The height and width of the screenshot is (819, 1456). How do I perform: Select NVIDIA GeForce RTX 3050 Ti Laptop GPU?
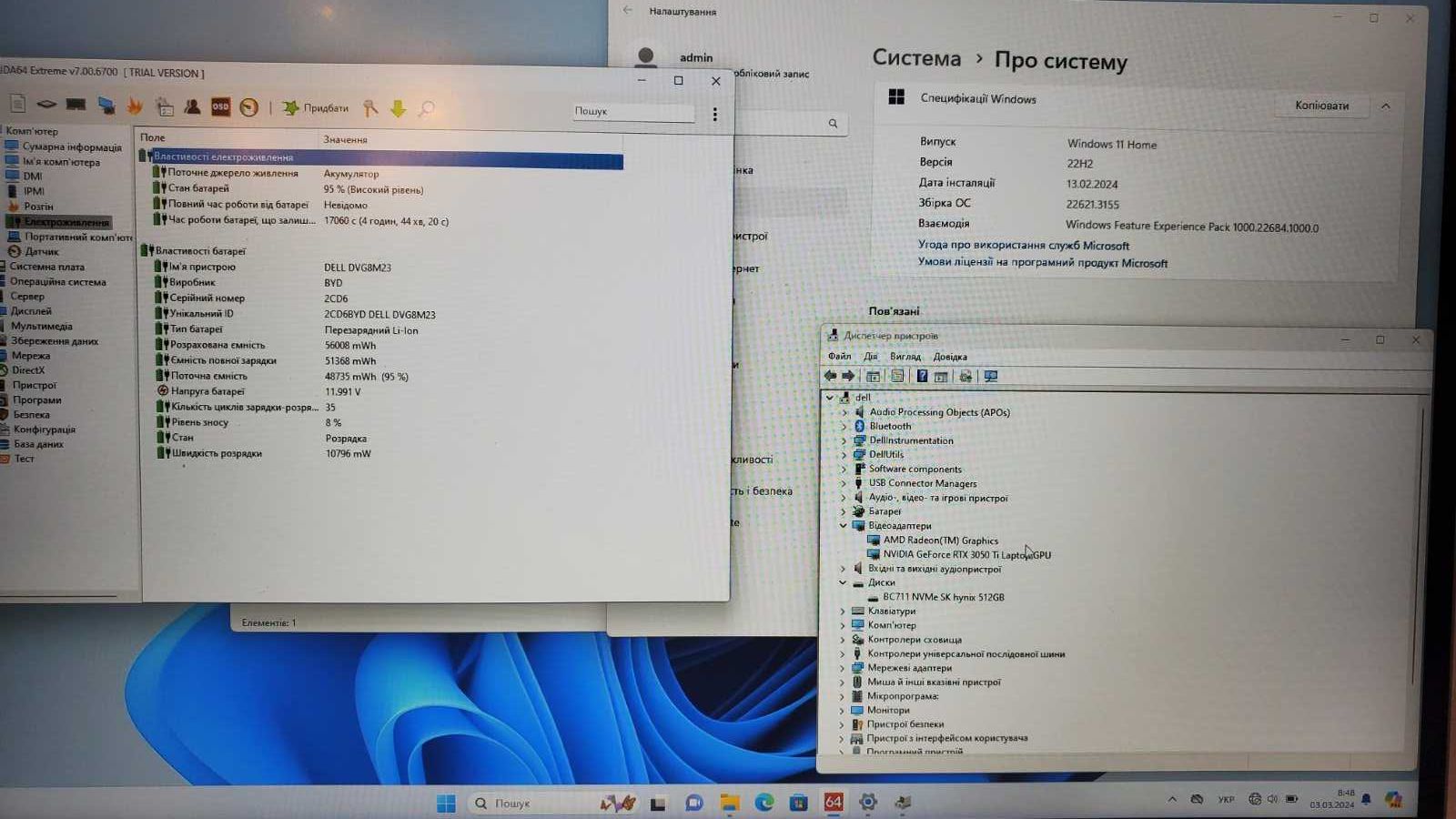point(966,554)
